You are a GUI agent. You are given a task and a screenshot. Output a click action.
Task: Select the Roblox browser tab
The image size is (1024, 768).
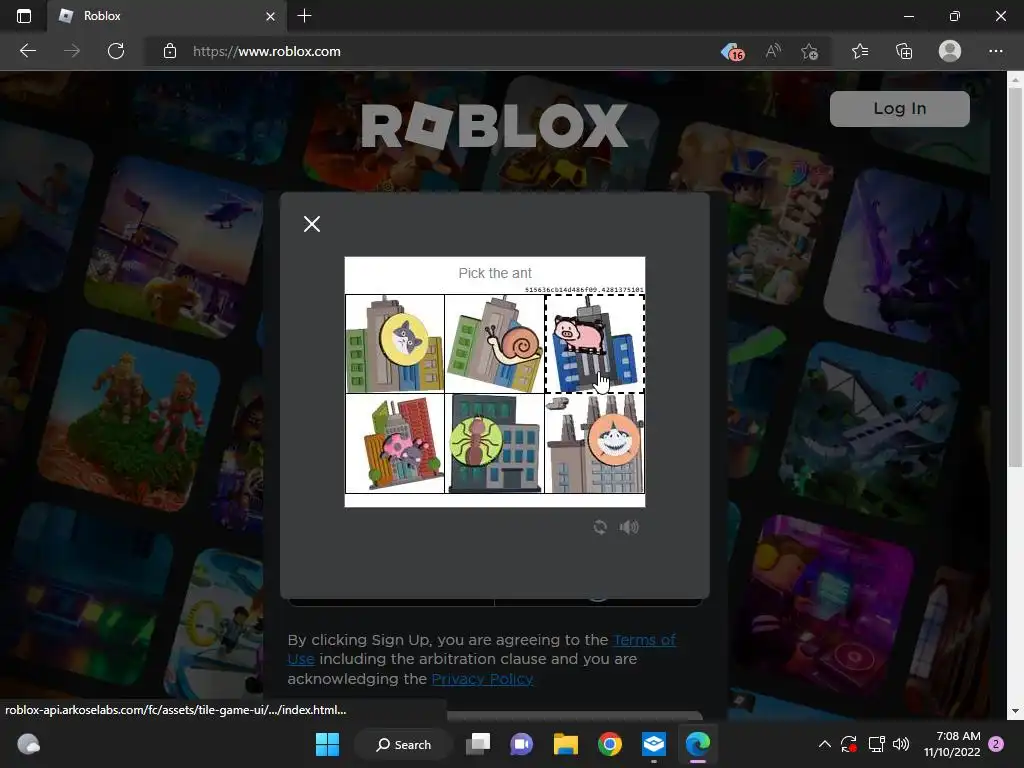[x=167, y=16]
